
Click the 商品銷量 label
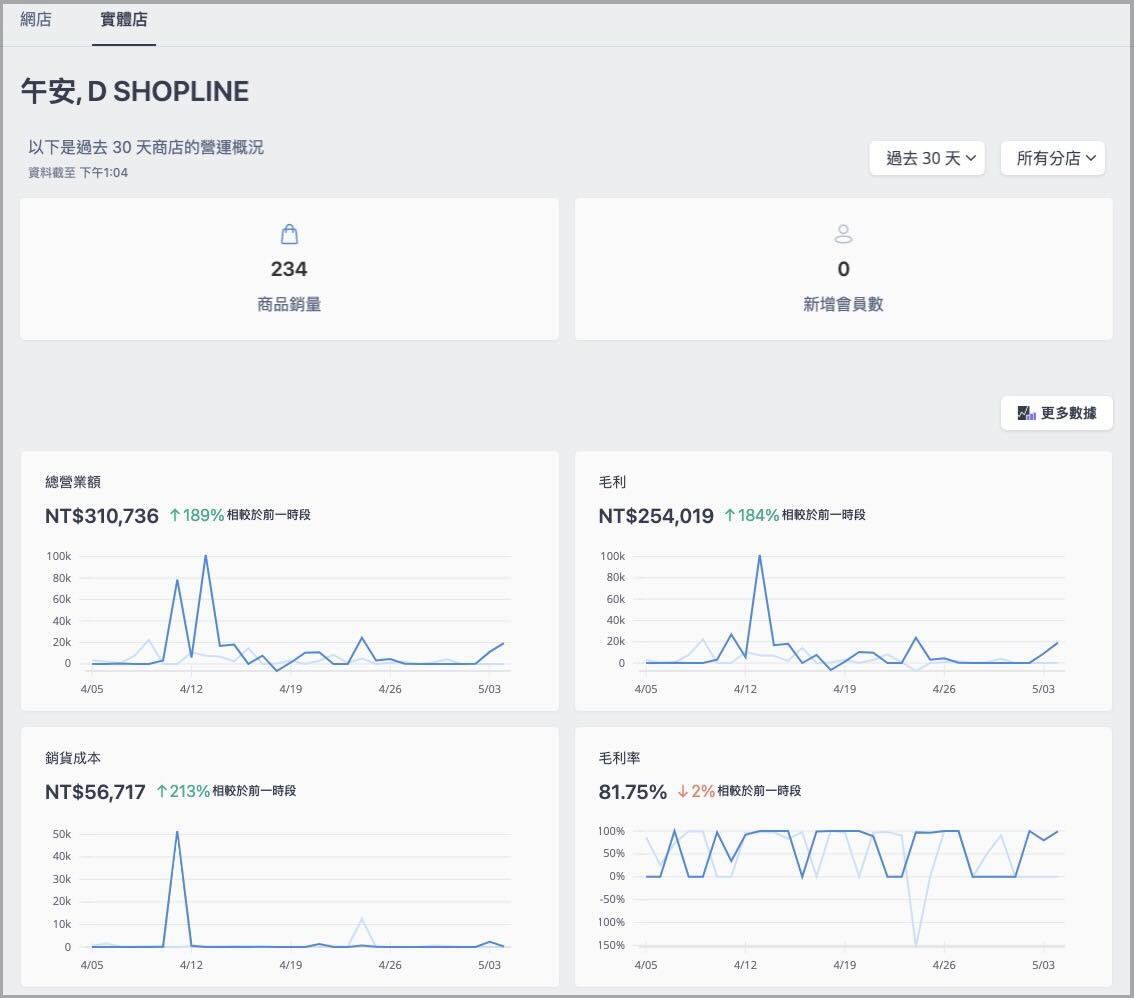(289, 304)
